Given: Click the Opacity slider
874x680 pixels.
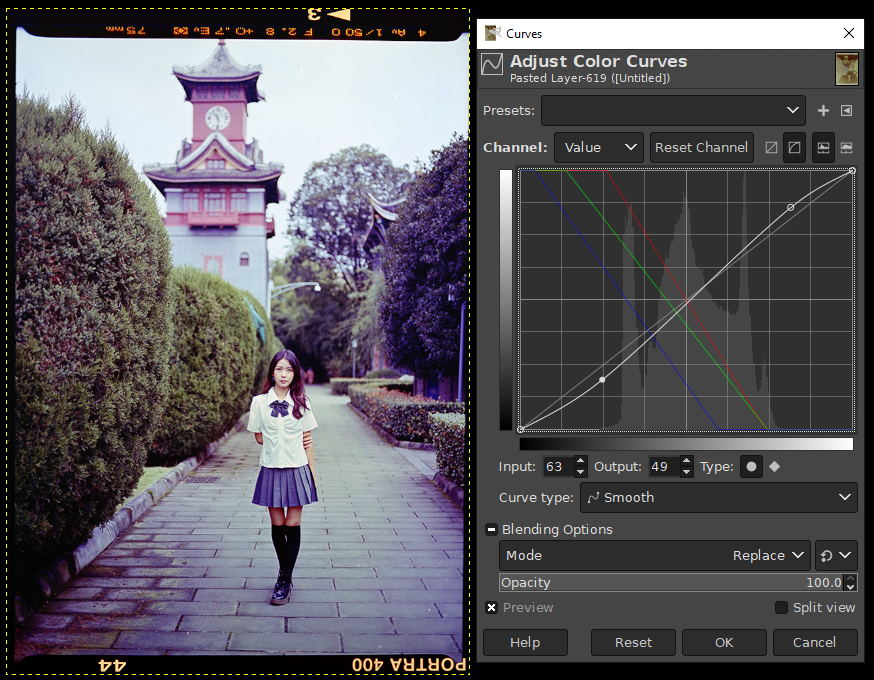Looking at the screenshot, I should [670, 582].
